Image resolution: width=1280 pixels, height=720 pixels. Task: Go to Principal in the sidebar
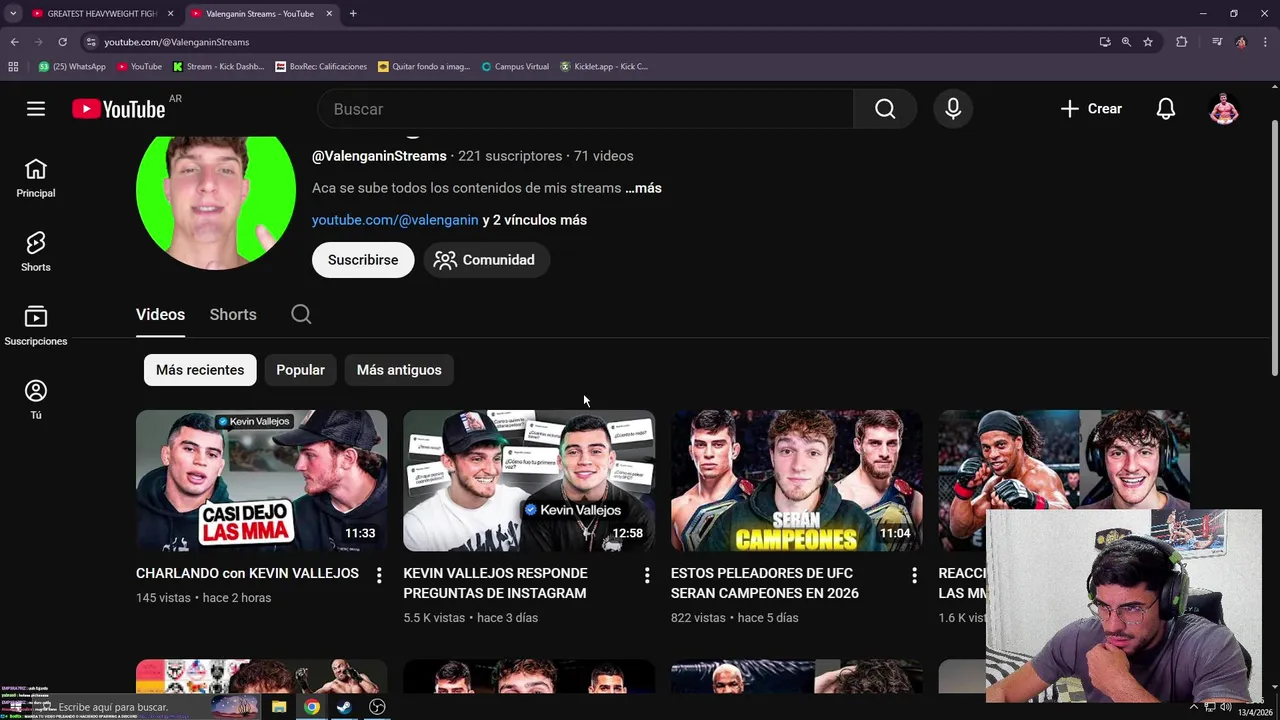coord(36,179)
